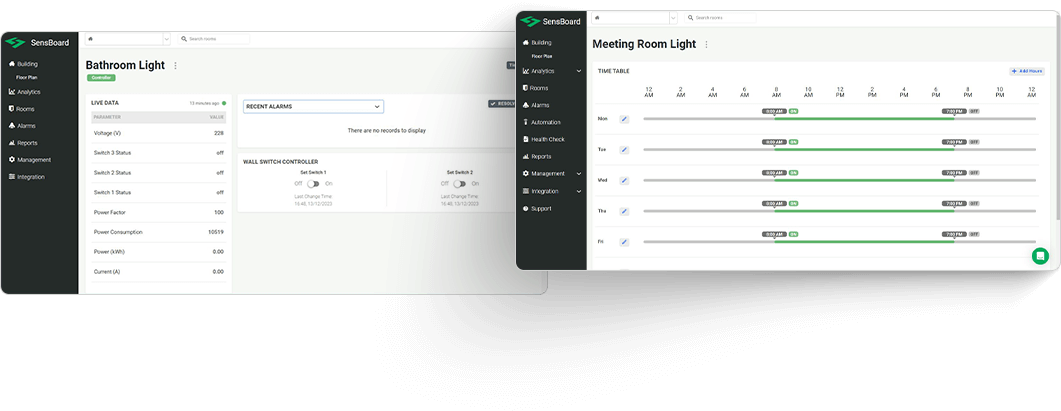This screenshot has width=1061, height=411.
Task: Select Building in Meeting Room Light sidebar
Action: pyautogui.click(x=537, y=43)
